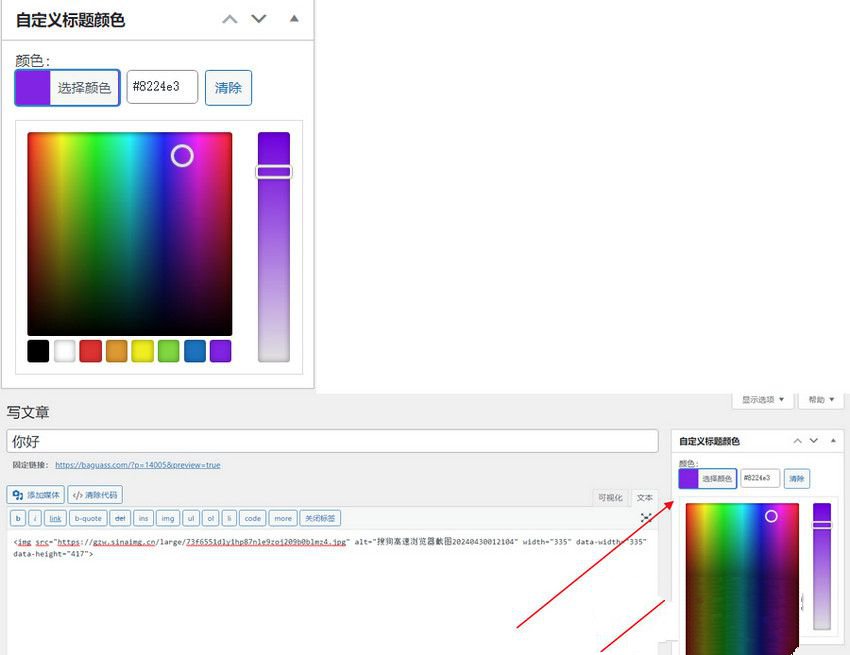
Task: Click the large 选择颜色 color button
Action: [x=67, y=87]
